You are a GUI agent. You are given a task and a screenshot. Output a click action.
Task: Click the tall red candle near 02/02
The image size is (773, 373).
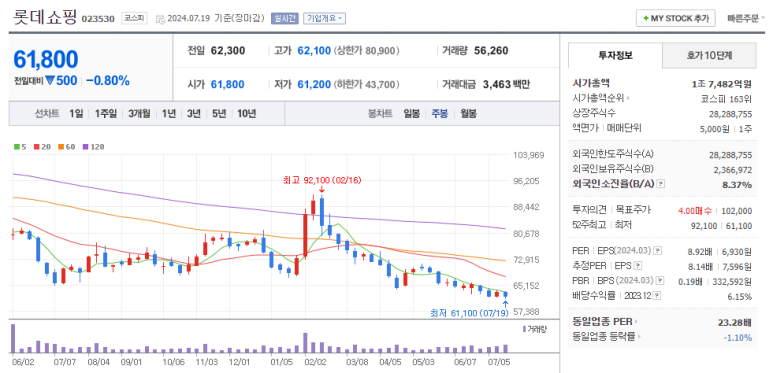pos(305,236)
